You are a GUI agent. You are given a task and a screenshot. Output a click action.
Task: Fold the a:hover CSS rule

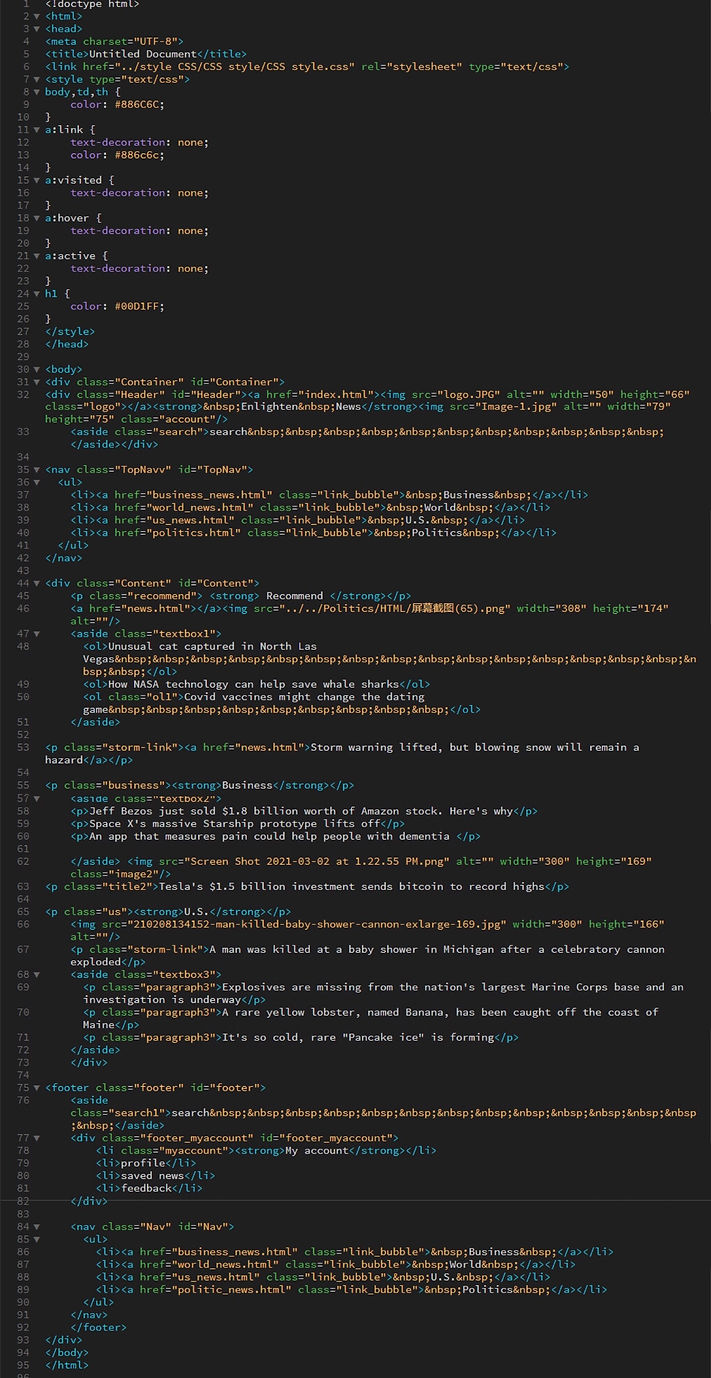click(x=37, y=218)
